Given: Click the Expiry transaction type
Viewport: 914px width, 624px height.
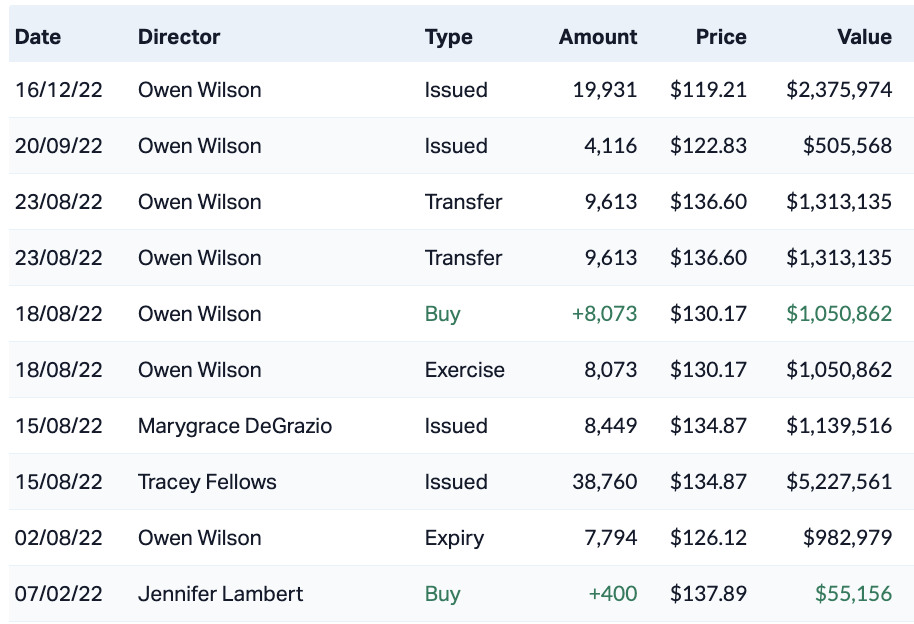Looking at the screenshot, I should point(454,538).
